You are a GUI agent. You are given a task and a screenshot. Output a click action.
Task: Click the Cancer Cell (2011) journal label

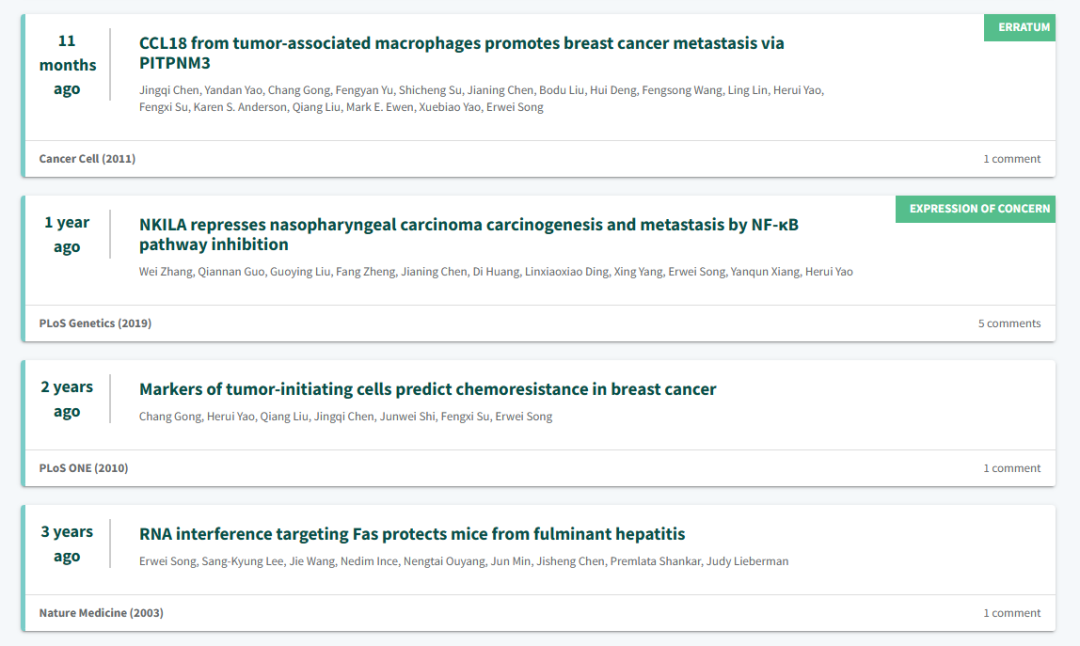point(87,159)
